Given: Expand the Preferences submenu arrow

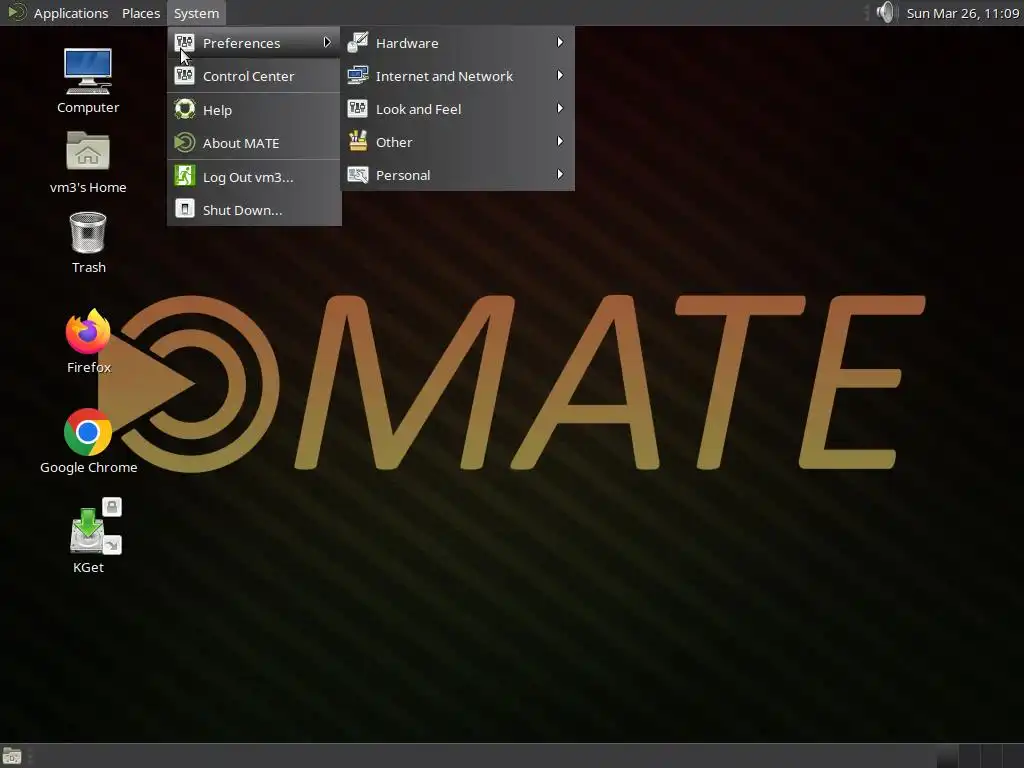Looking at the screenshot, I should click(327, 42).
